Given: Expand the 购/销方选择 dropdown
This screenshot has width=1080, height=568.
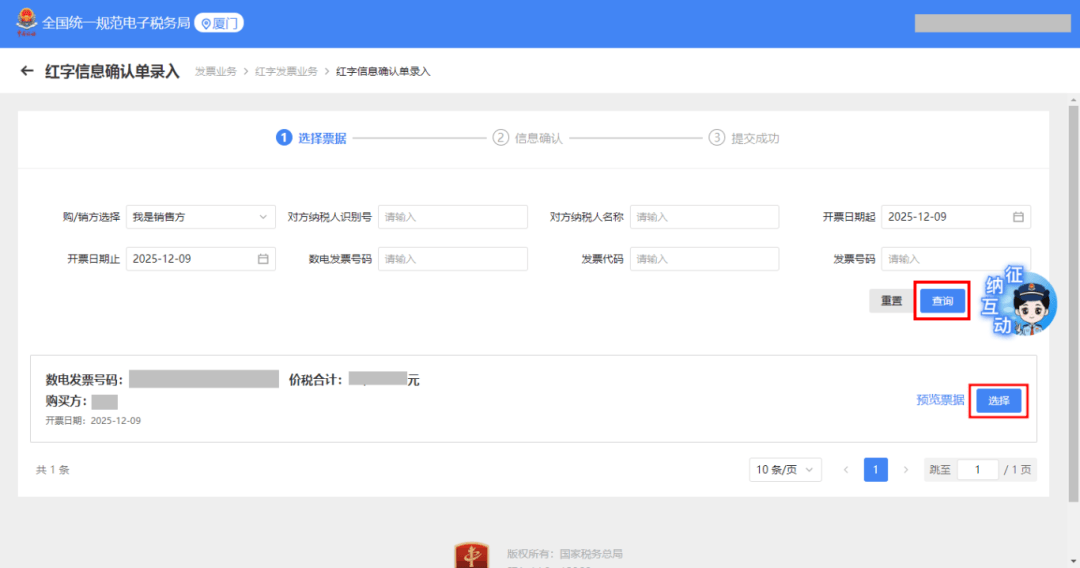Looking at the screenshot, I should [x=200, y=217].
